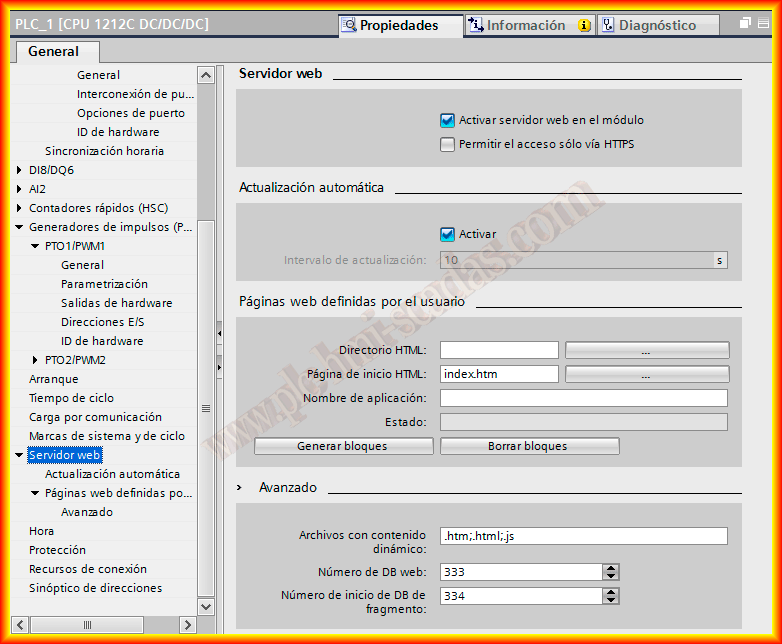
Task: Toggle the Activar automatic update checkbox
Action: (448, 234)
